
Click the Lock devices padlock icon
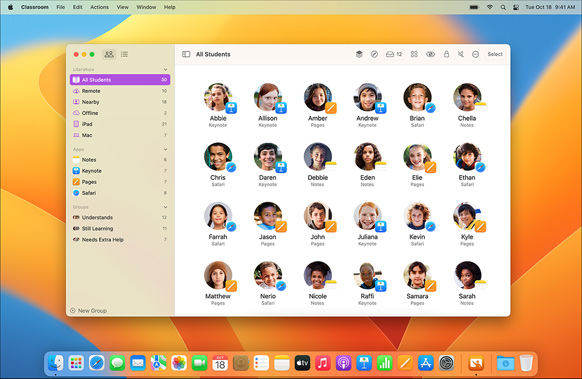point(447,54)
